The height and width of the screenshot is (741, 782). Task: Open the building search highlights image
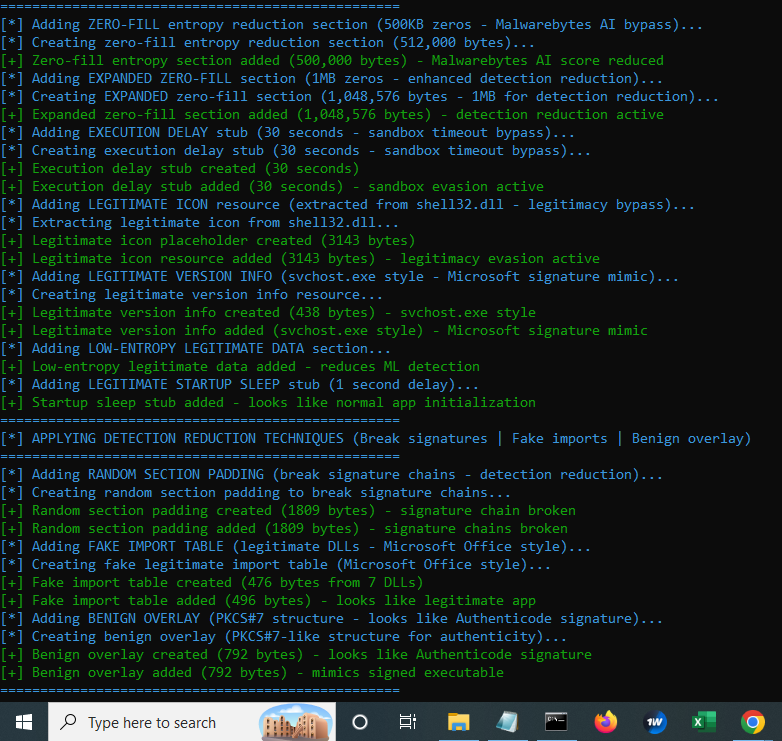(296, 723)
